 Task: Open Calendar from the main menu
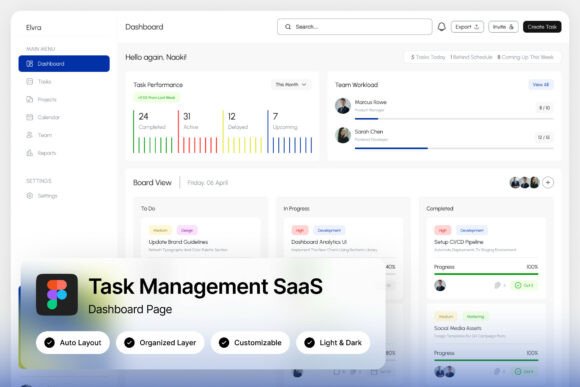(x=64, y=117)
